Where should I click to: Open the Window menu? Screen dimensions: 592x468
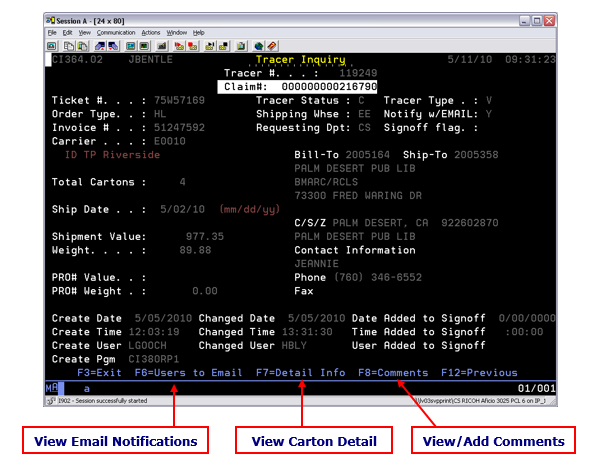(177, 33)
